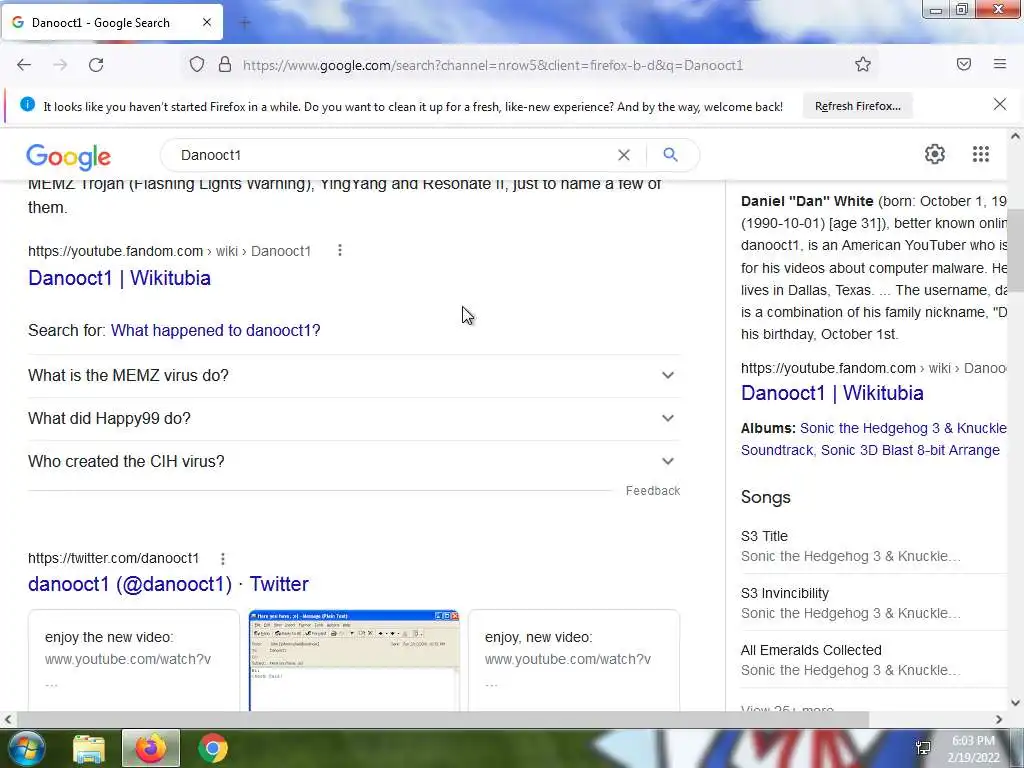Click in the Google search field containing Danooct1
Image resolution: width=1024 pixels, height=768 pixels.
click(392, 155)
